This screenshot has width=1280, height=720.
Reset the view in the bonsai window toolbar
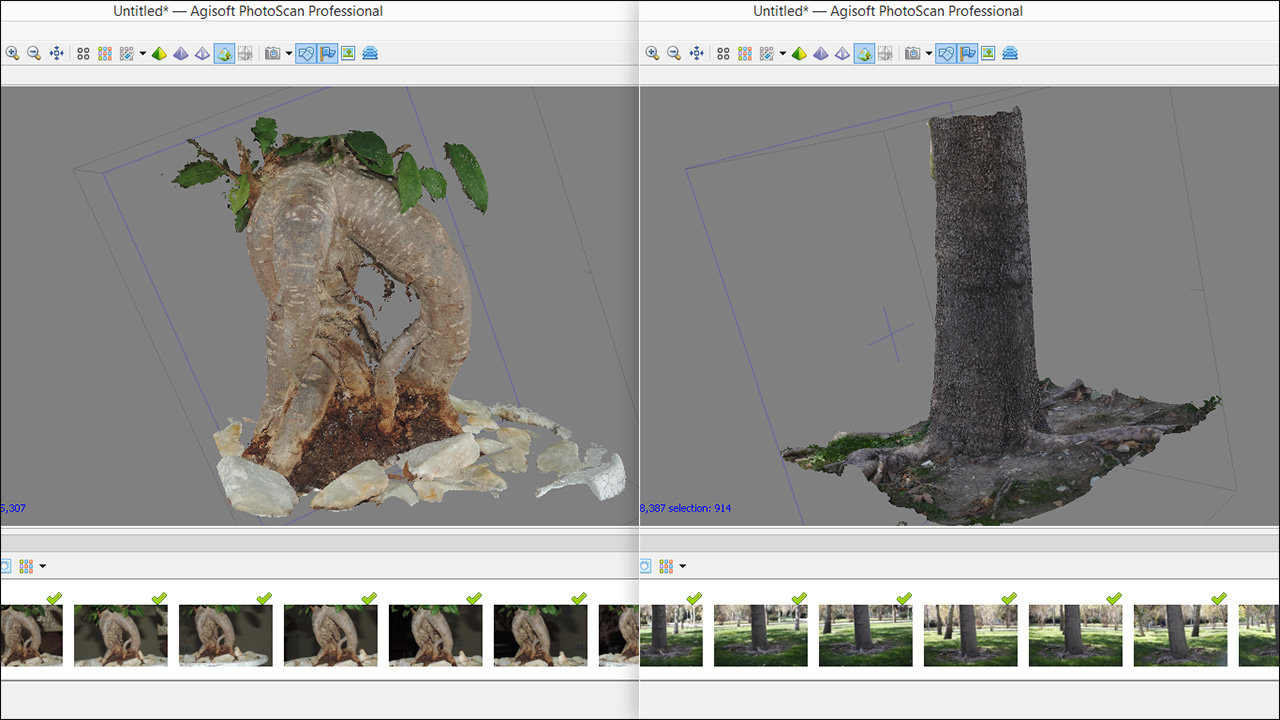(x=56, y=54)
